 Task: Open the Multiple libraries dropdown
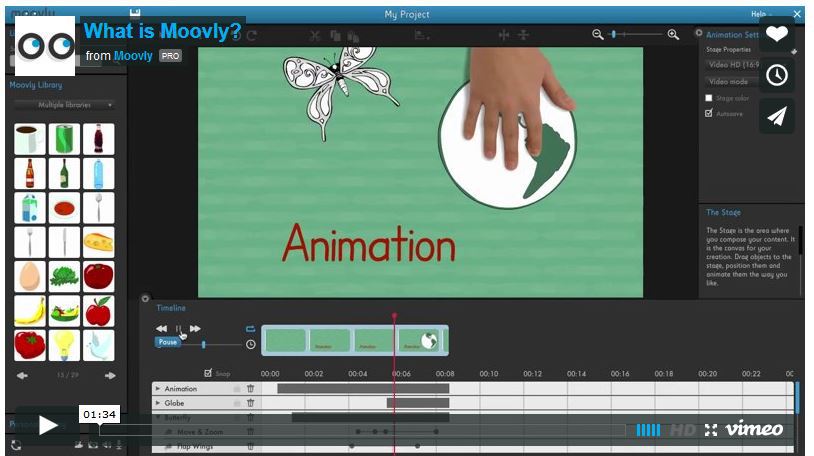(64, 105)
